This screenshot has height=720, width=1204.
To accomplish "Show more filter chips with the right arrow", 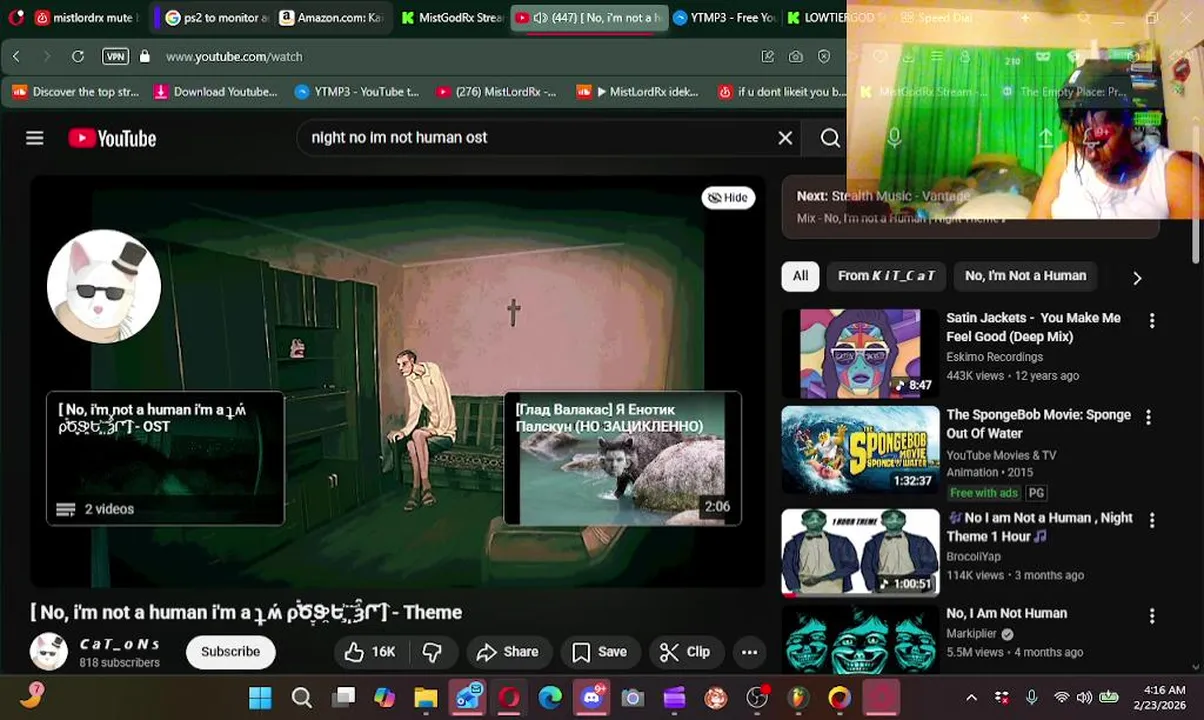I will [1137, 278].
